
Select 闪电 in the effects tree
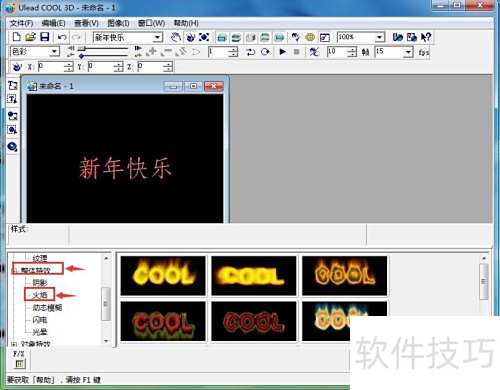tap(40, 320)
